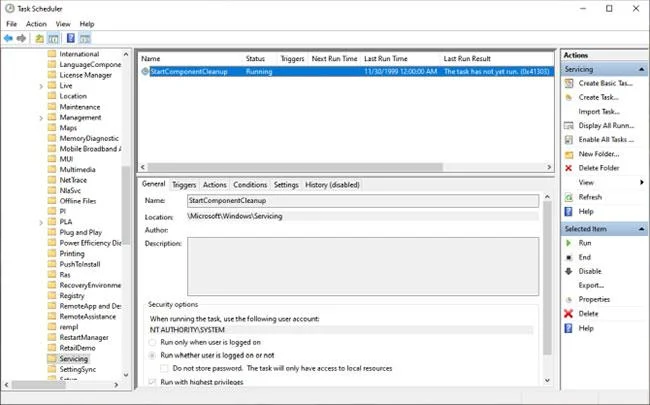Image resolution: width=650 pixels, height=405 pixels.
Task: Select Run whether user is logged on or not
Action: click(152, 355)
